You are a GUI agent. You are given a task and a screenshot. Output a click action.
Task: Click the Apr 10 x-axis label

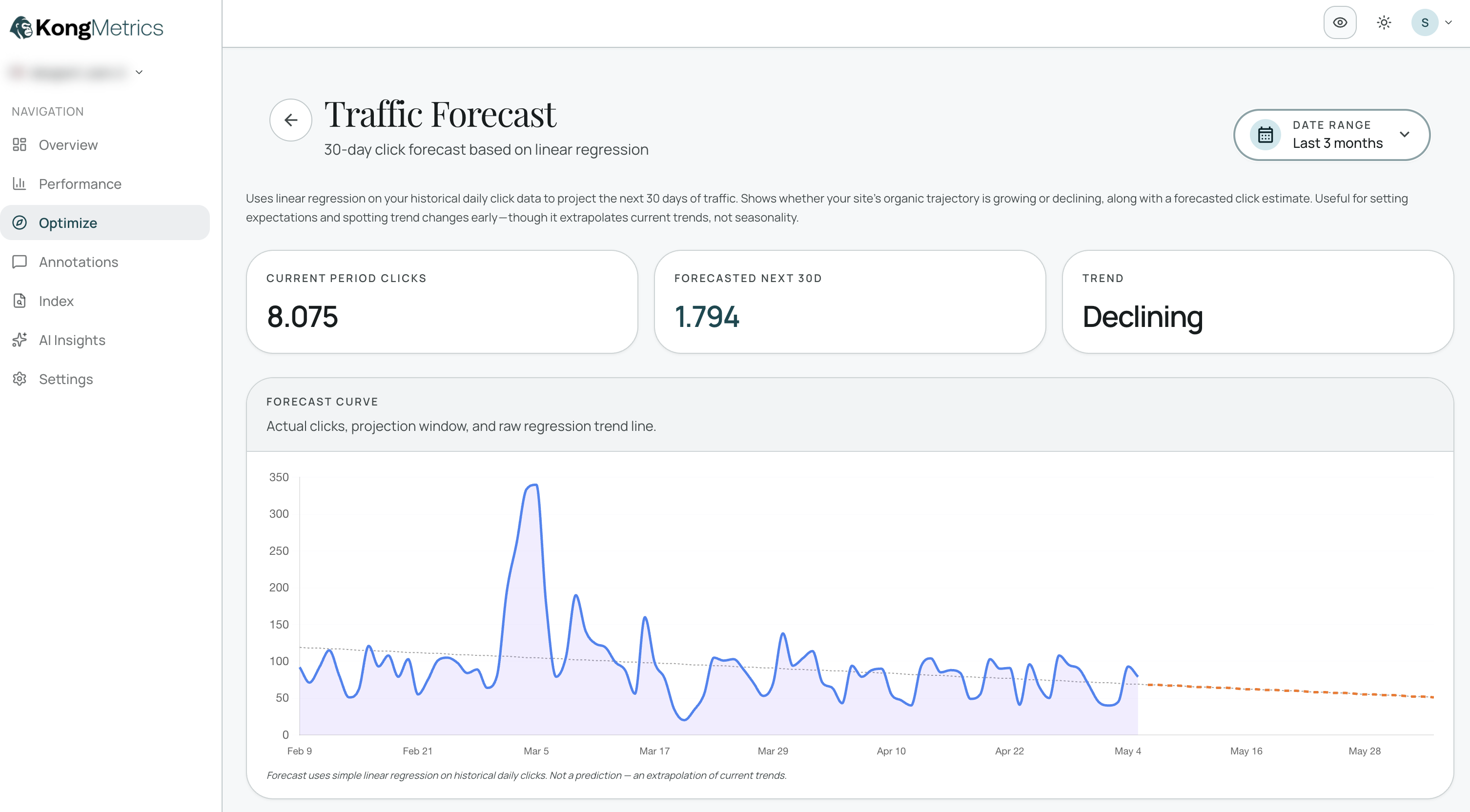[x=891, y=751]
